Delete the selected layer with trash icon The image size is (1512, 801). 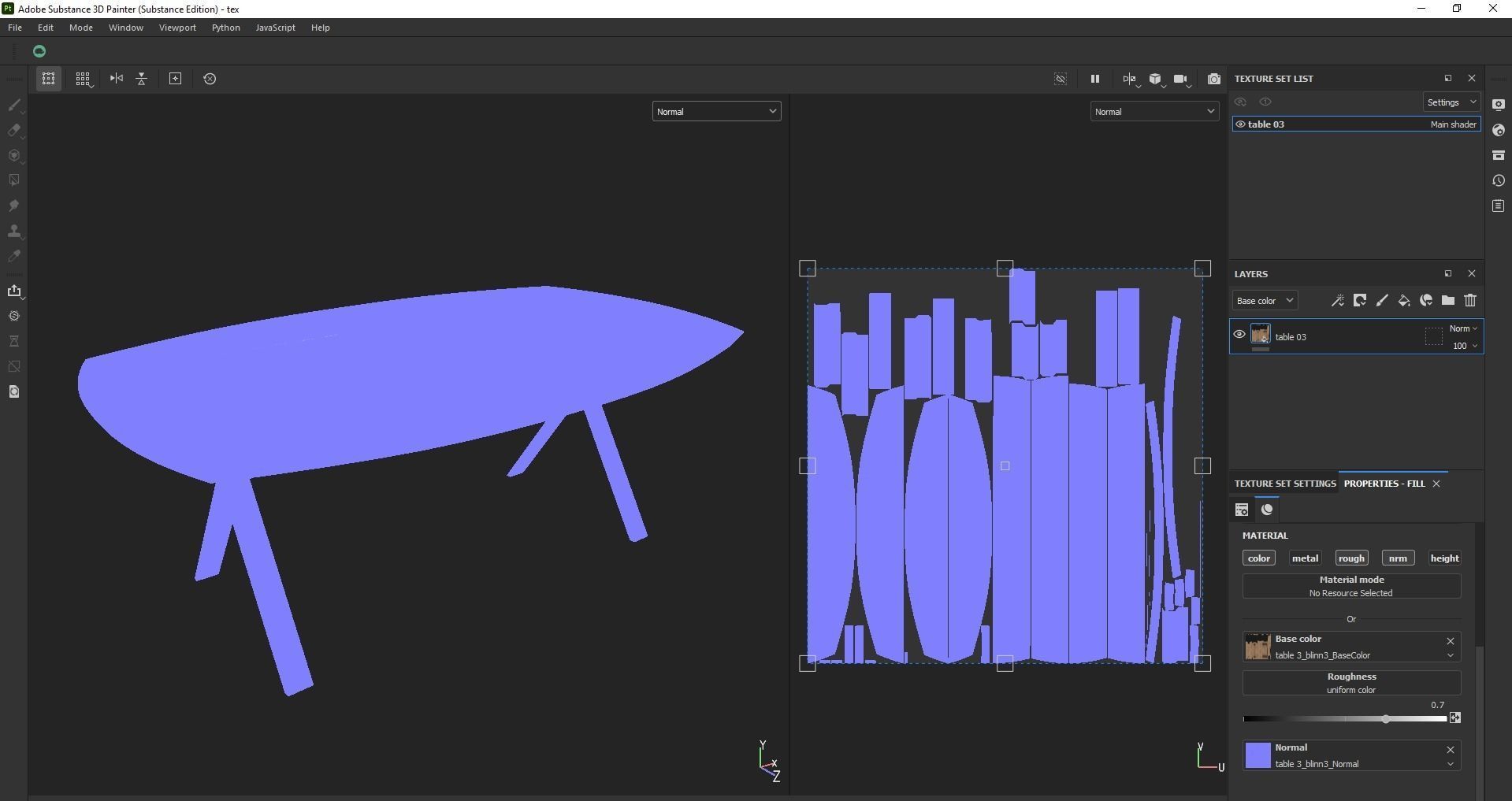(x=1470, y=300)
